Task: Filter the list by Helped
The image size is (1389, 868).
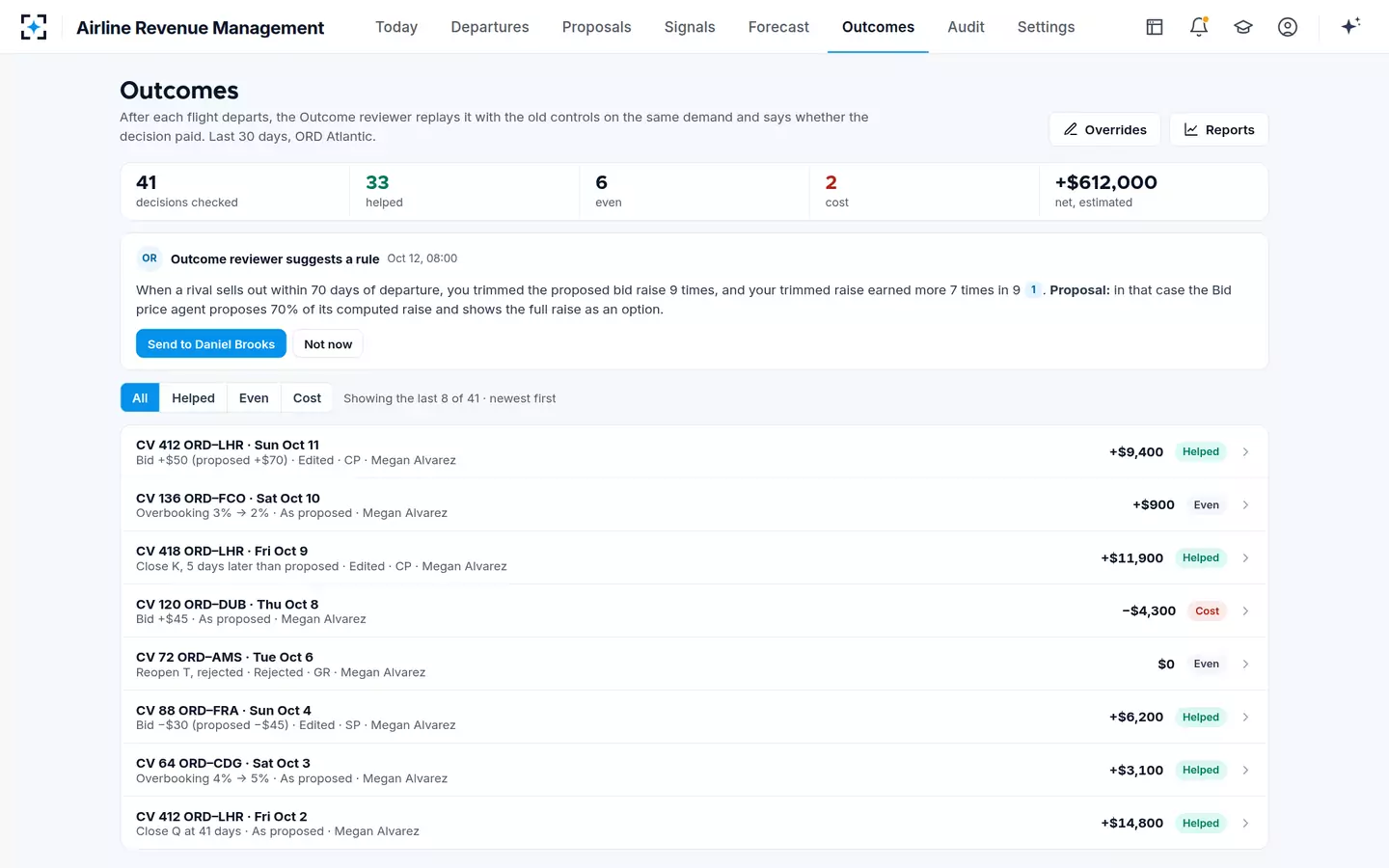Action: (x=193, y=398)
